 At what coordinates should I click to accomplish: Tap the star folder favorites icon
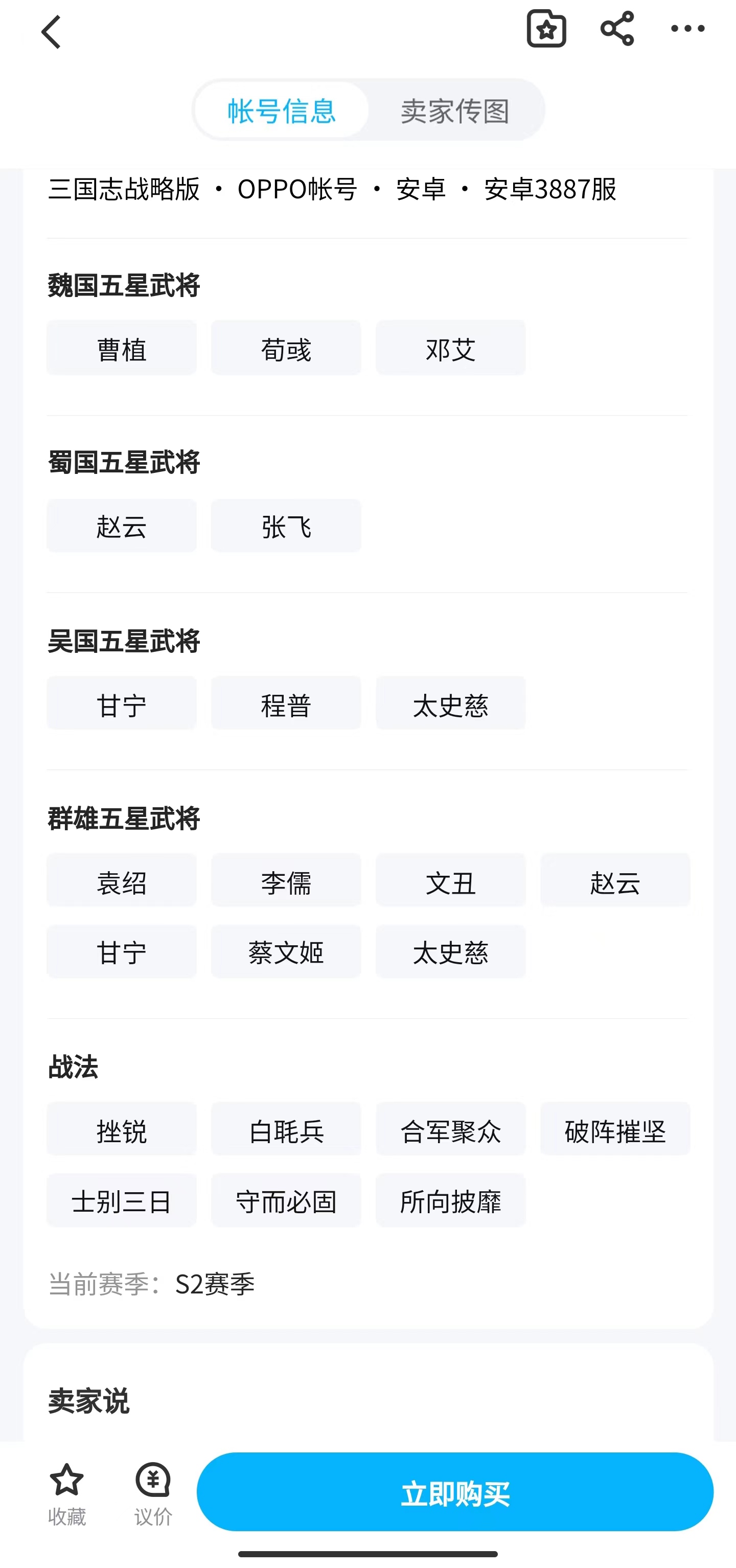pyautogui.click(x=546, y=29)
